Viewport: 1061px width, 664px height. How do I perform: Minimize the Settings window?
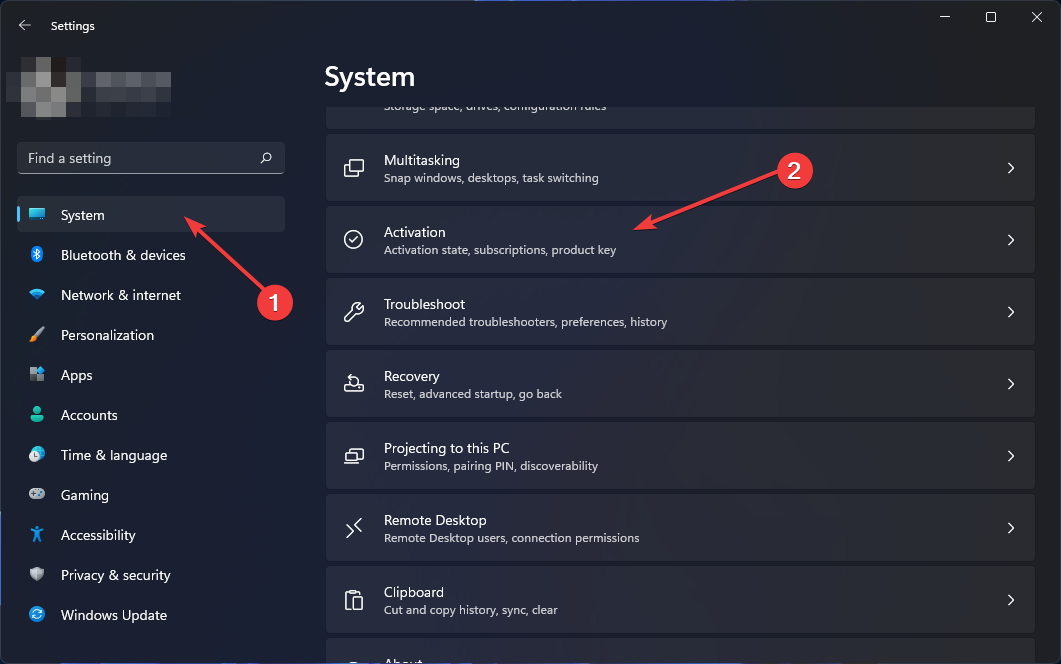[x=945, y=17]
